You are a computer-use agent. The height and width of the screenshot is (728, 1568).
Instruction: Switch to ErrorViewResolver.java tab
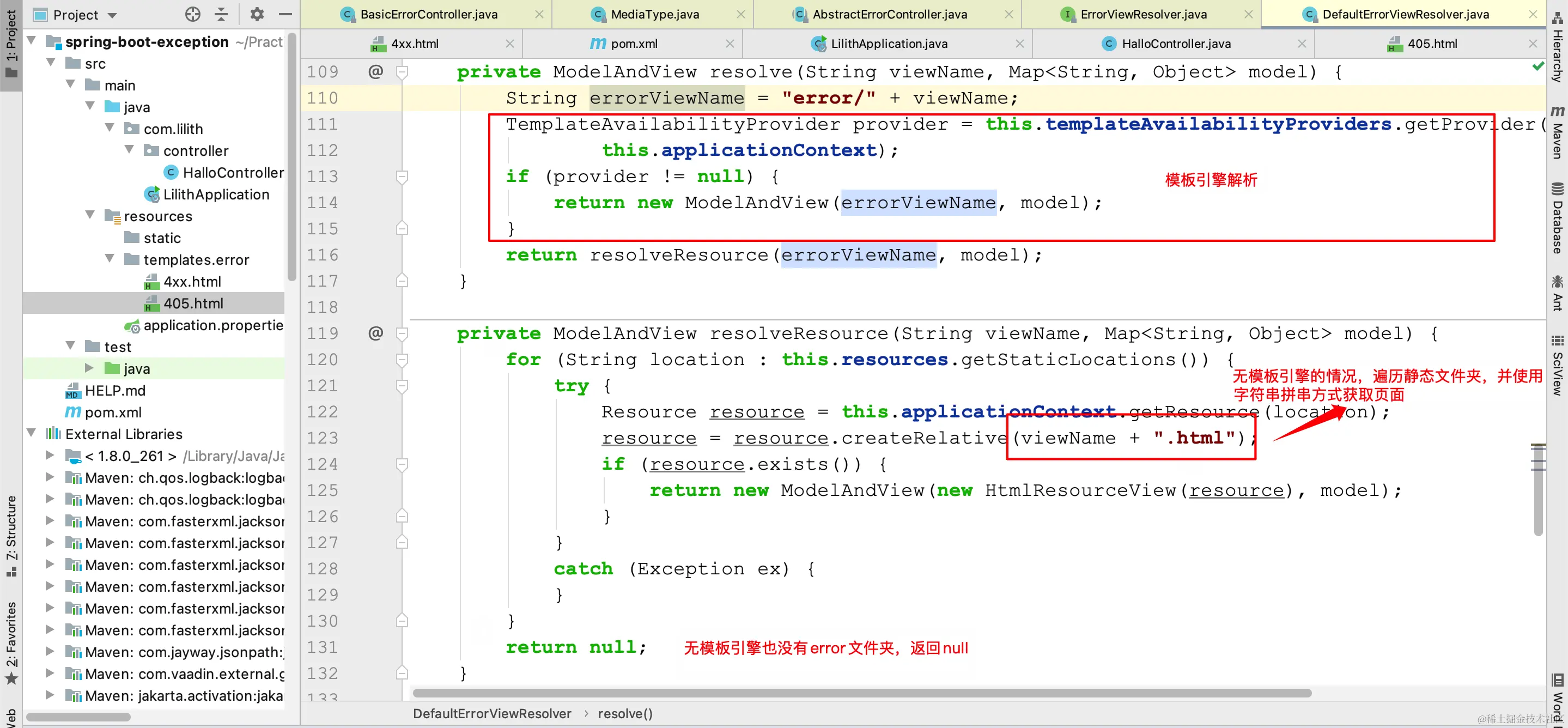pos(1143,14)
